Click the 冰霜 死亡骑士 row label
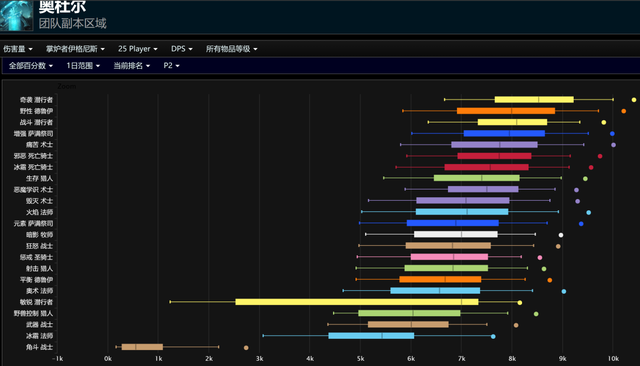Viewport: 640px width, 366px height. click(x=33, y=167)
